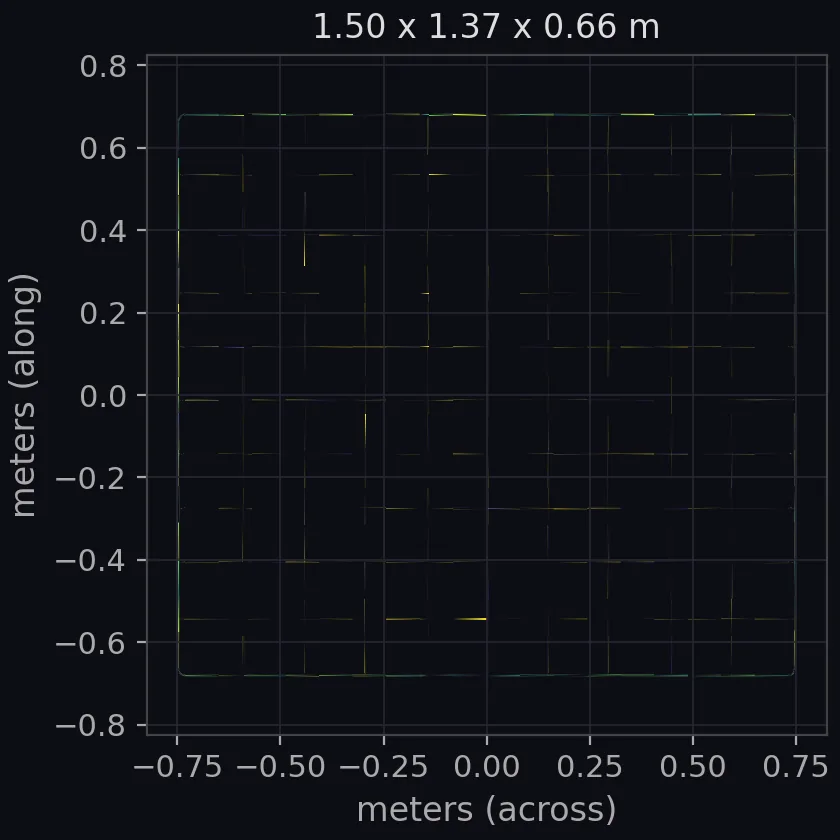Click the y-axis tick label −0.2
840x840 pixels.
[x=91, y=478]
